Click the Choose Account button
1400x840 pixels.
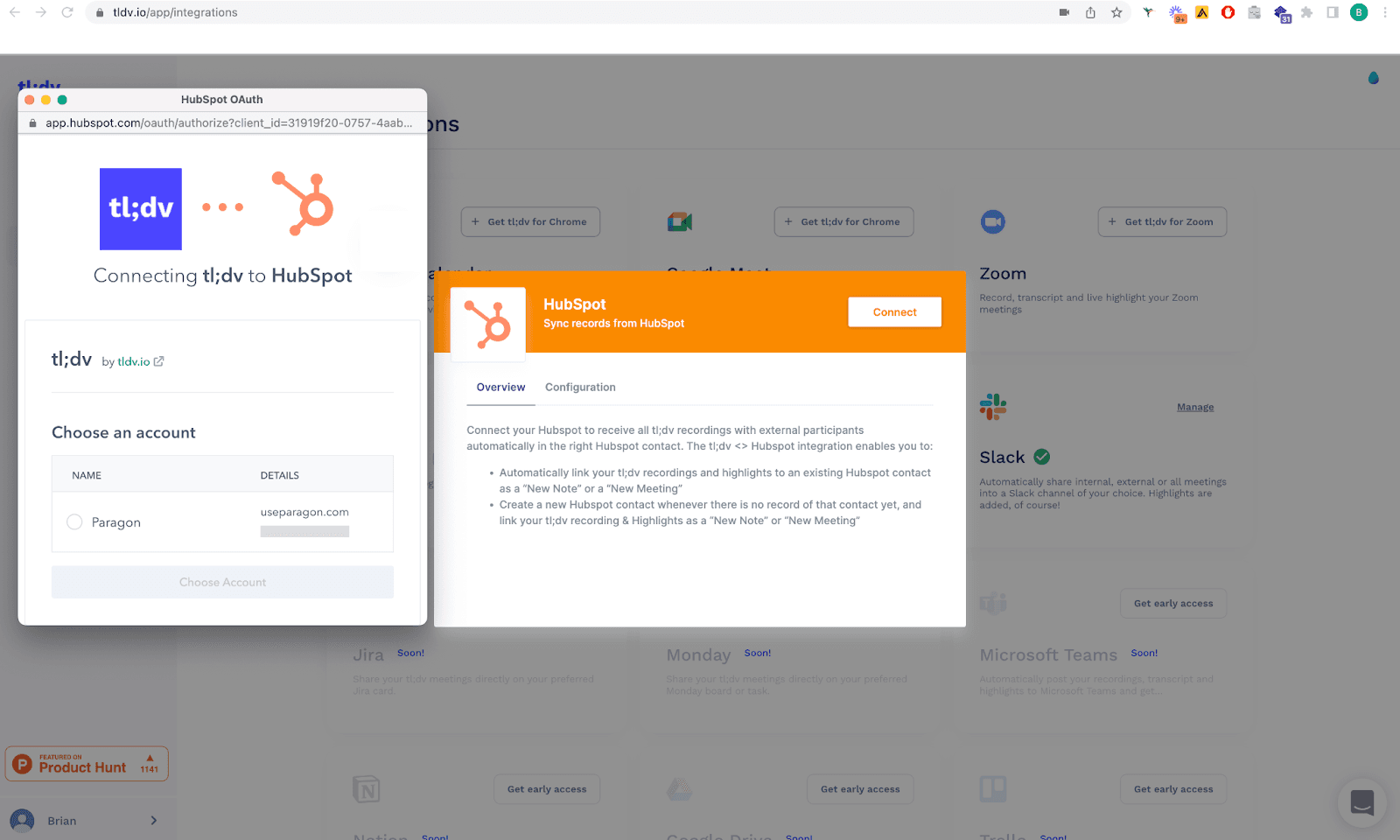click(222, 583)
